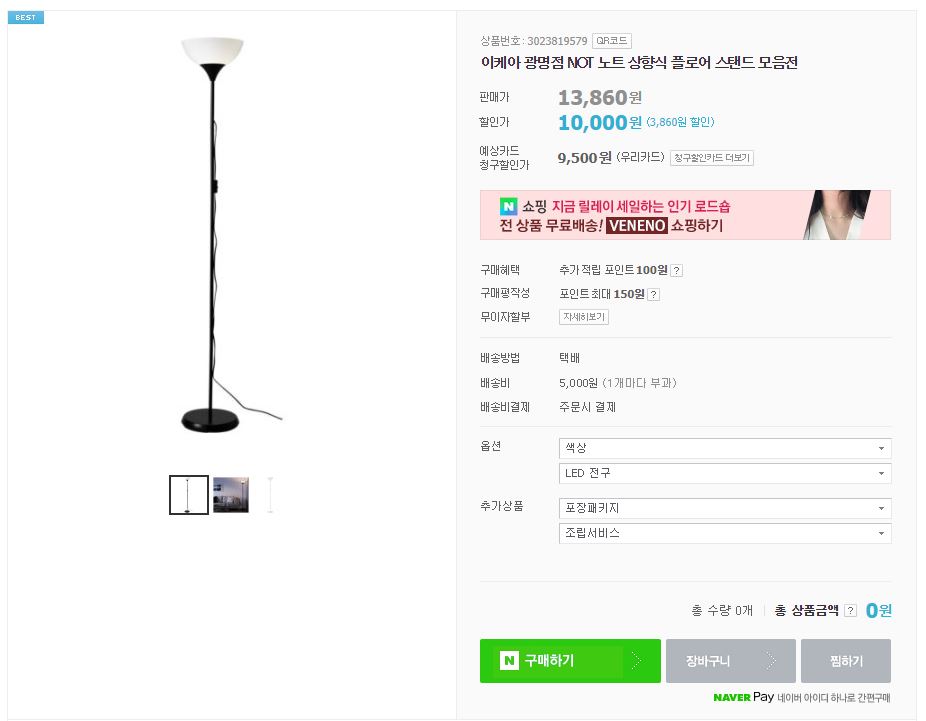
Task: Select the room scene thumbnail
Action: [231, 495]
